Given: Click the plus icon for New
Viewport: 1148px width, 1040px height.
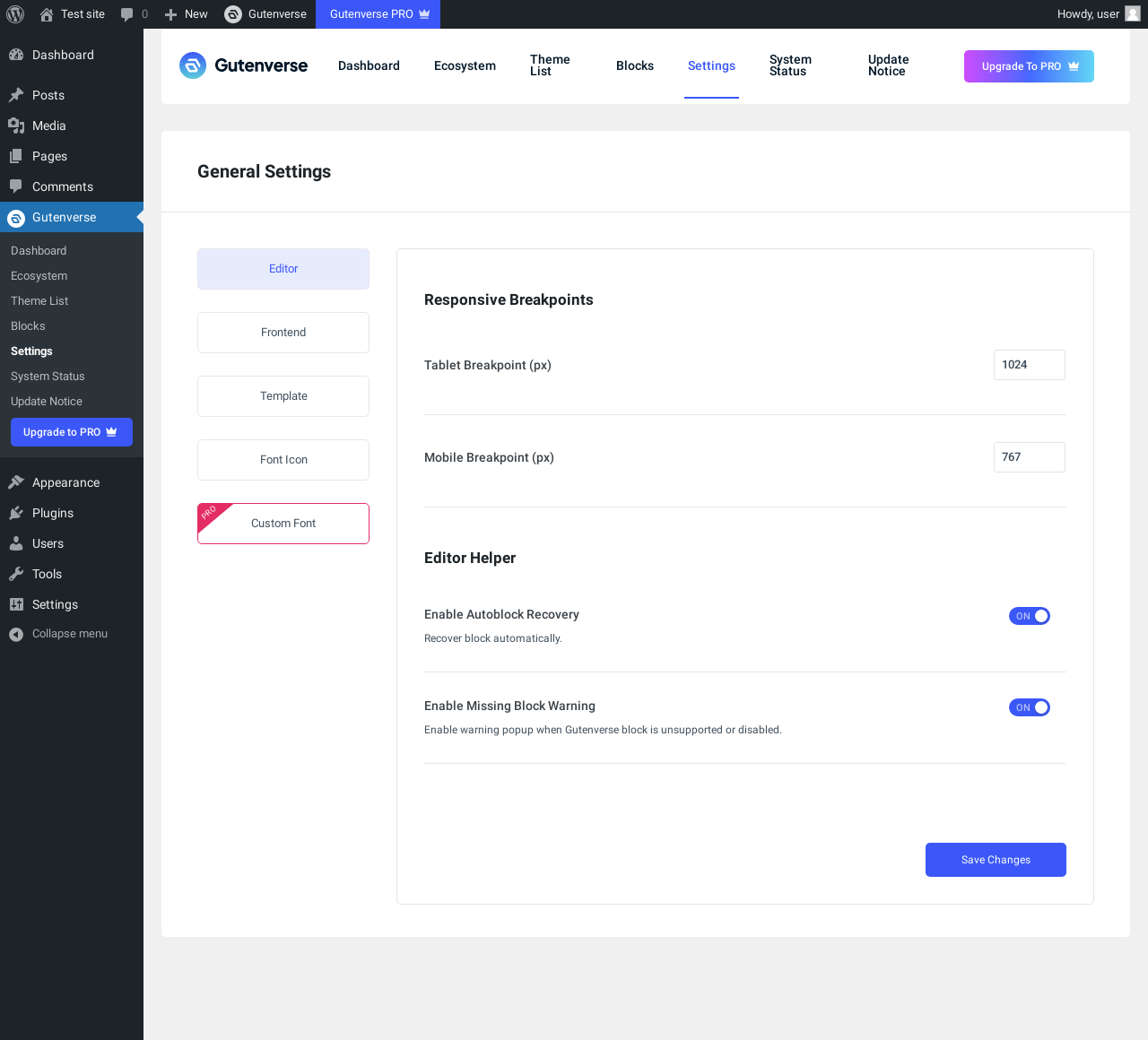Looking at the screenshot, I should coord(170,14).
